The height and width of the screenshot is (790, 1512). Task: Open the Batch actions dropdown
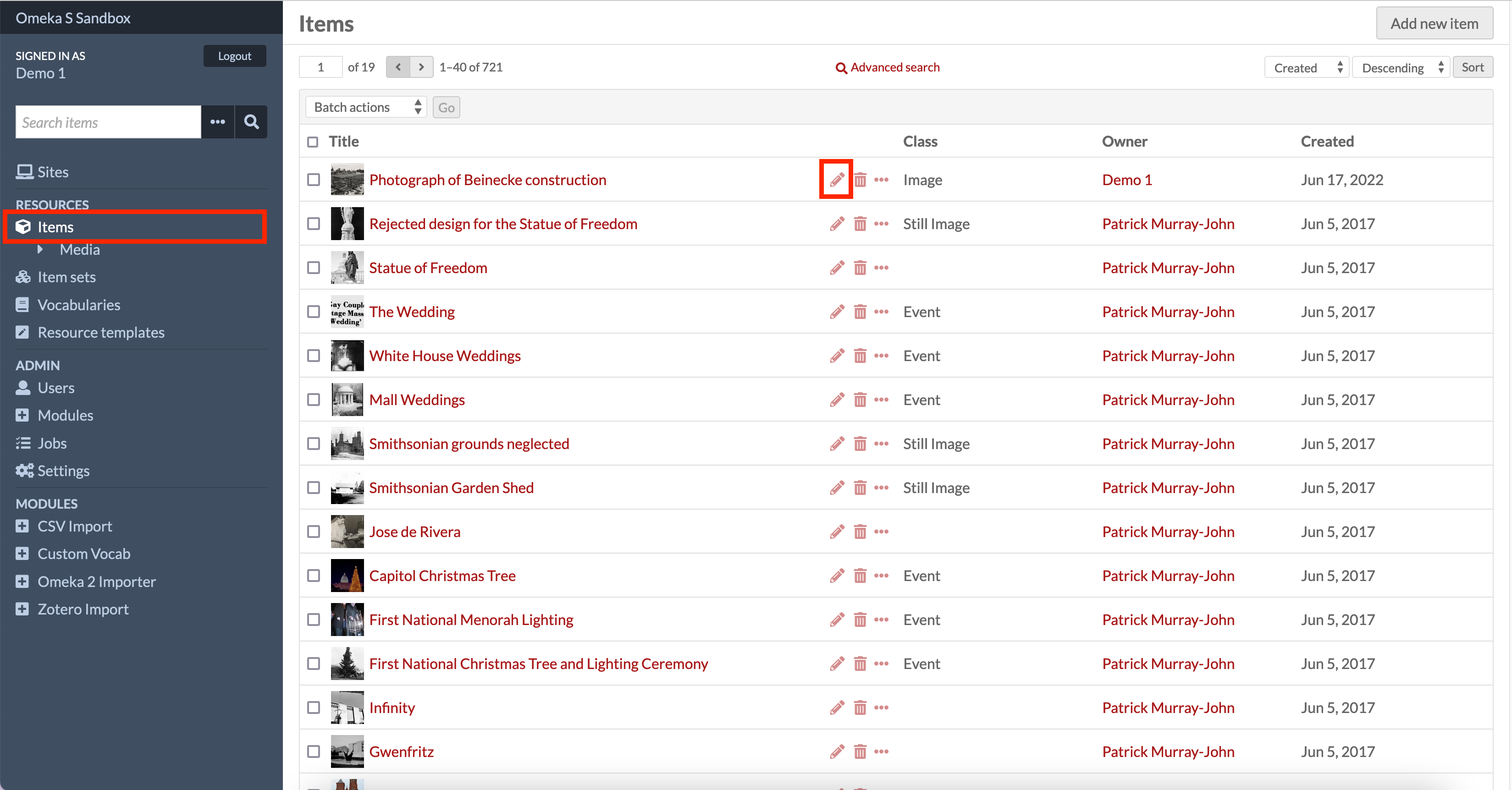(366, 107)
